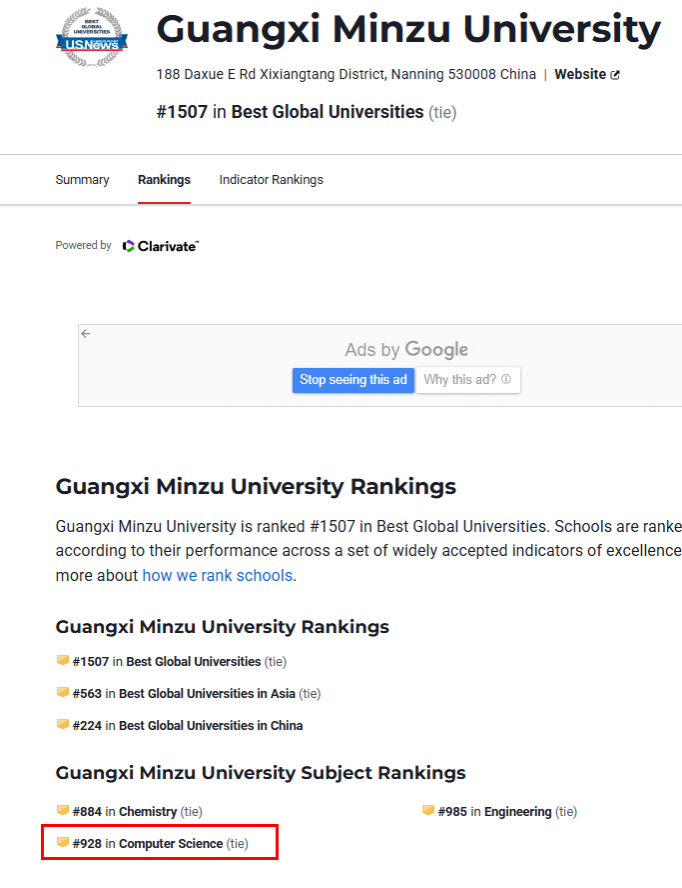Open the Computer Science subject ranking

click(170, 844)
